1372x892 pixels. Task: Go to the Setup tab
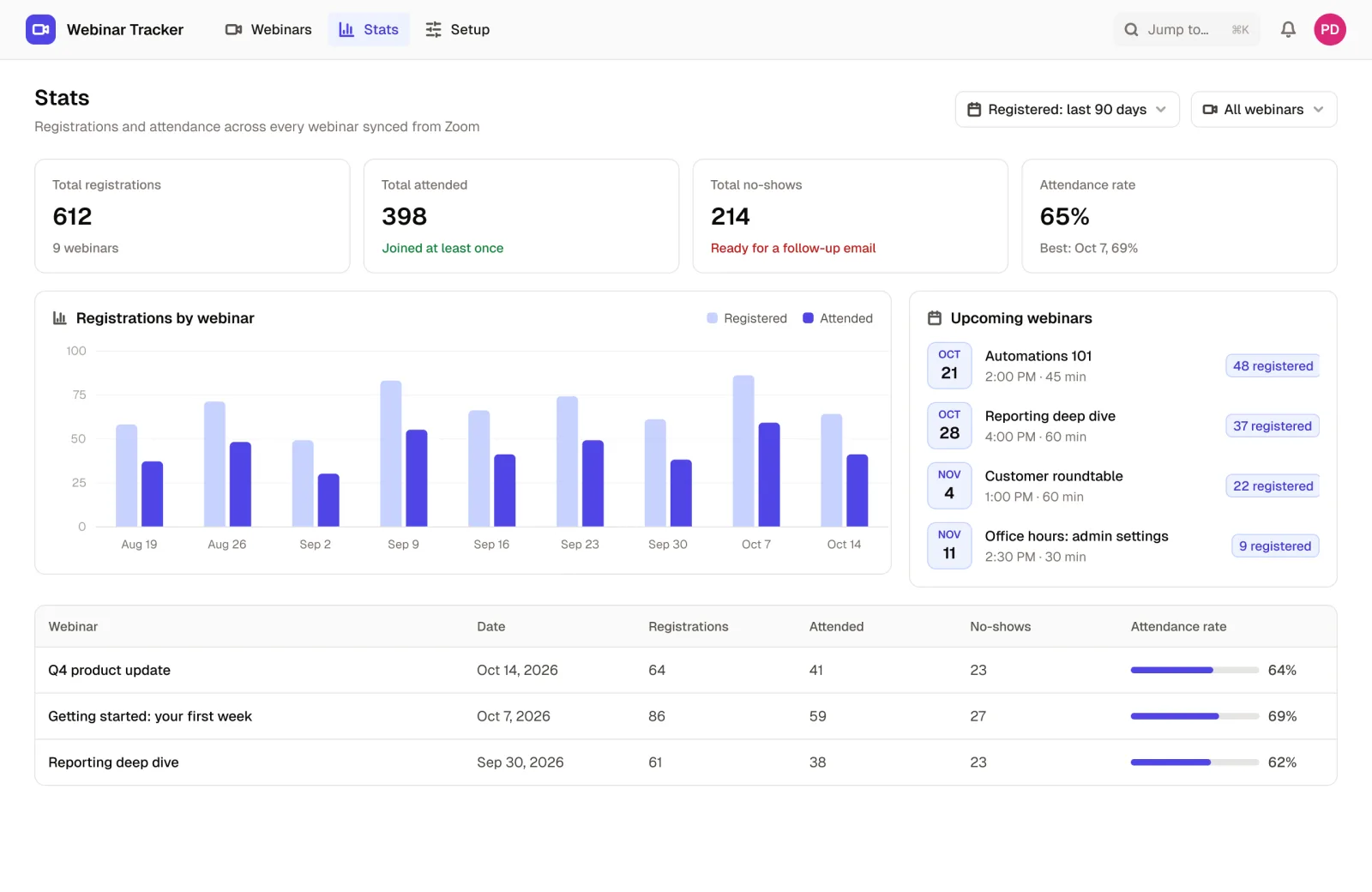[458, 29]
